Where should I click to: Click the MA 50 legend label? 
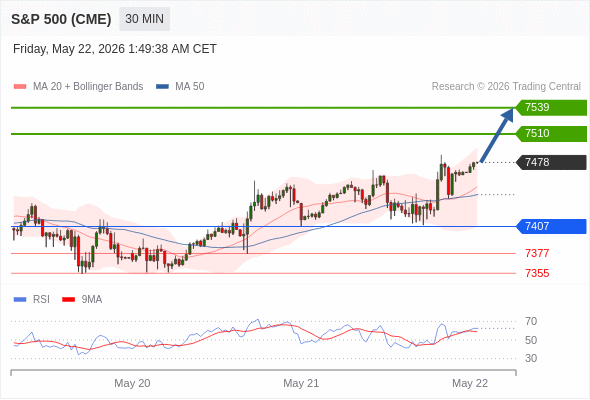[x=190, y=87]
